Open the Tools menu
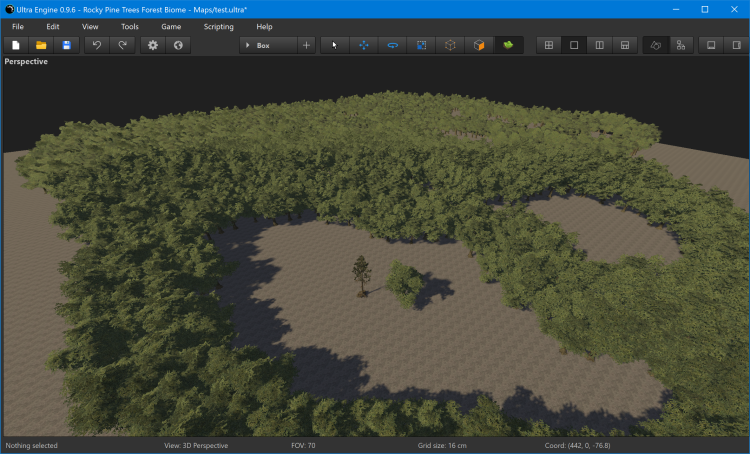Viewport: 750px width, 454px height. point(130,26)
